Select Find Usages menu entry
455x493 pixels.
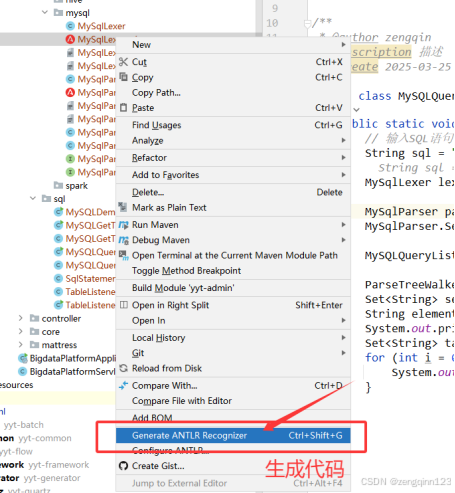click(x=233, y=125)
